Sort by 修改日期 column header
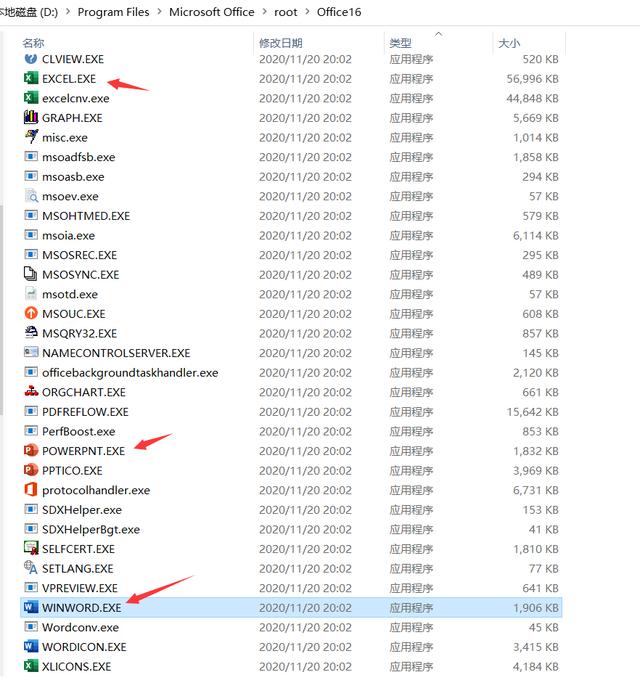 pyautogui.click(x=281, y=43)
